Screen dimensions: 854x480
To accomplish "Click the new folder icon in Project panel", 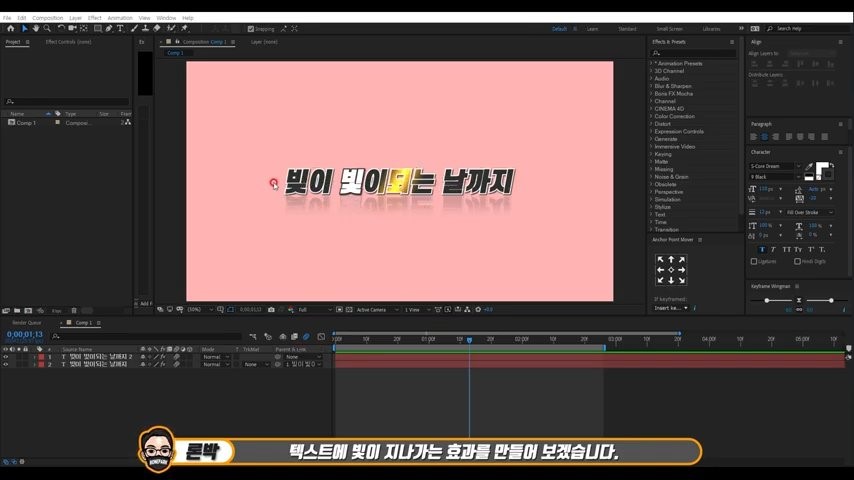I will (x=17, y=311).
